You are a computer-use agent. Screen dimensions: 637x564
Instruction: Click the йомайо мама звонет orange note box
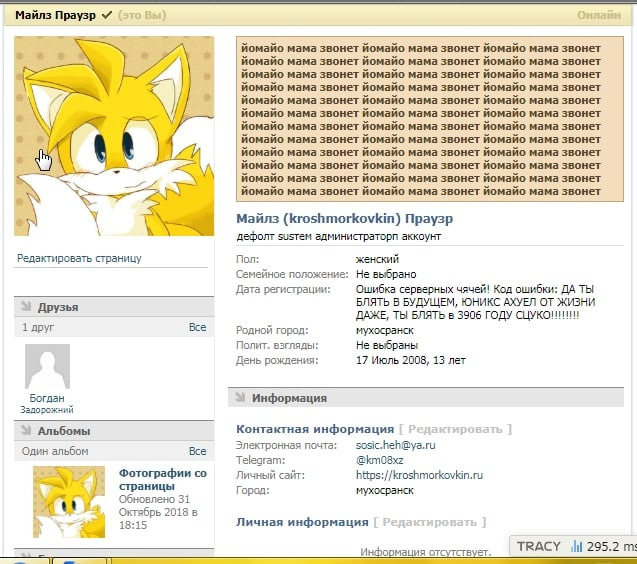(430, 119)
